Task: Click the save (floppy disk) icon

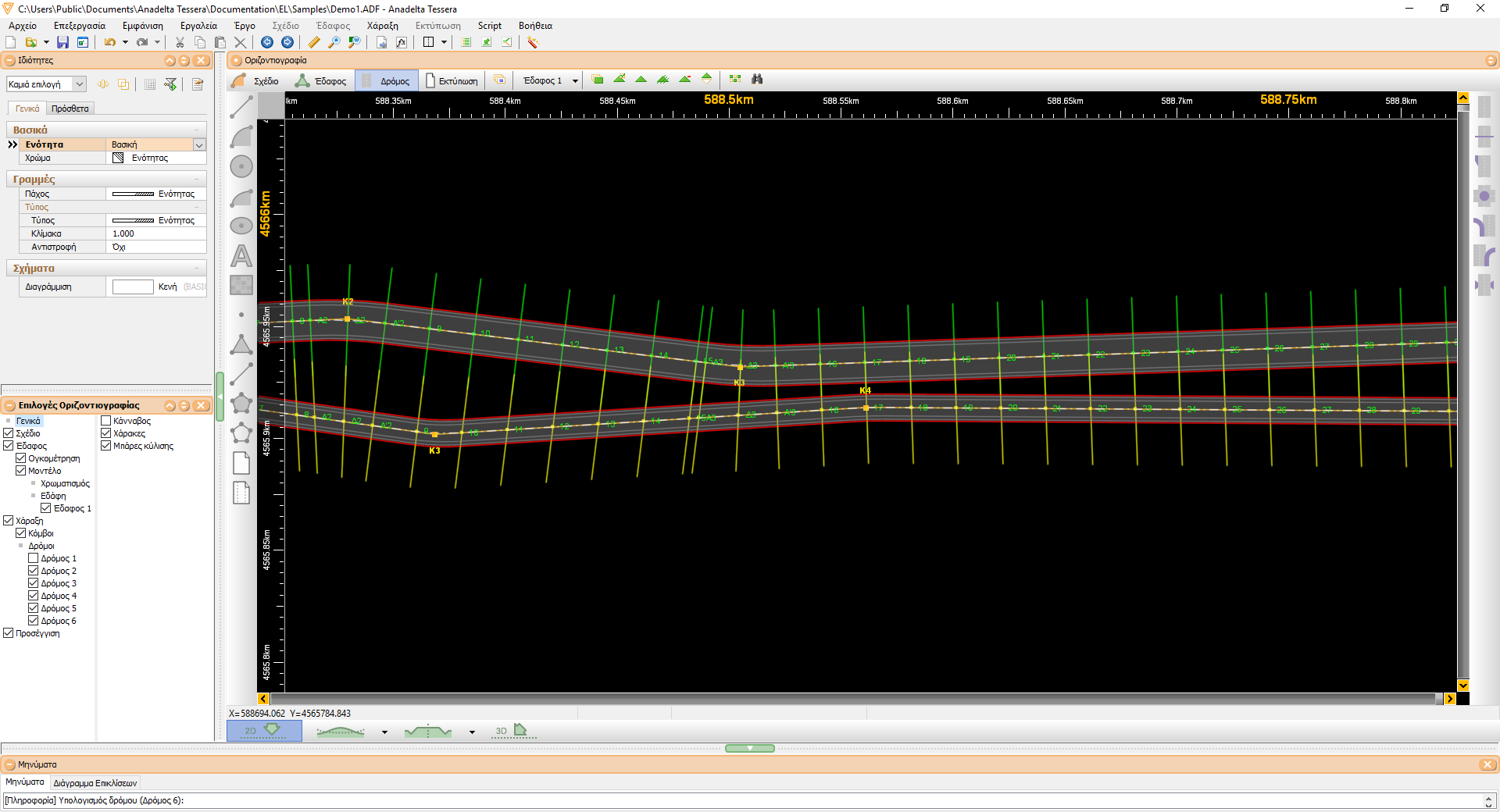Action: 62,42
